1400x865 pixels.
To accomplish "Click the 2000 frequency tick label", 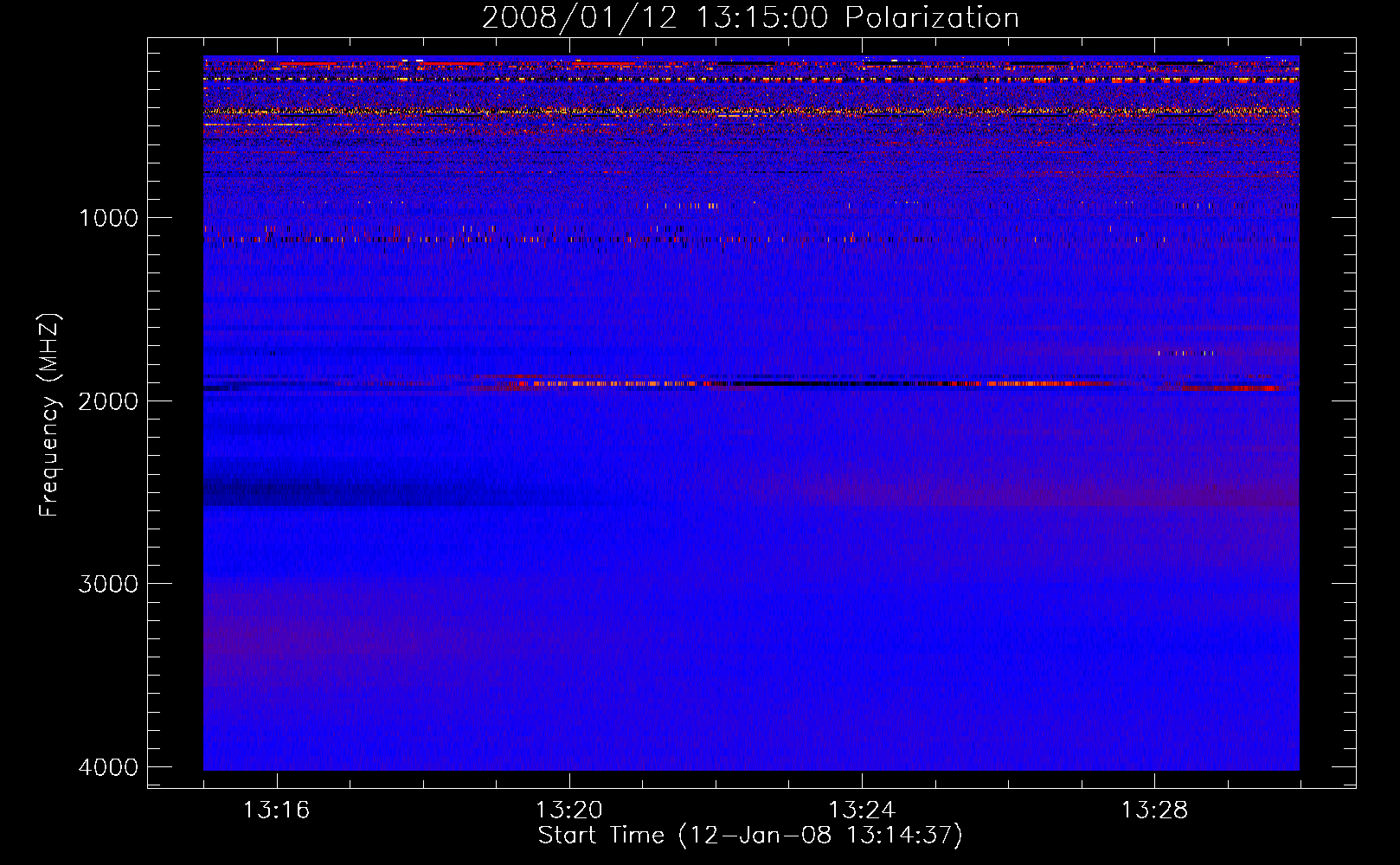I will point(108,400).
